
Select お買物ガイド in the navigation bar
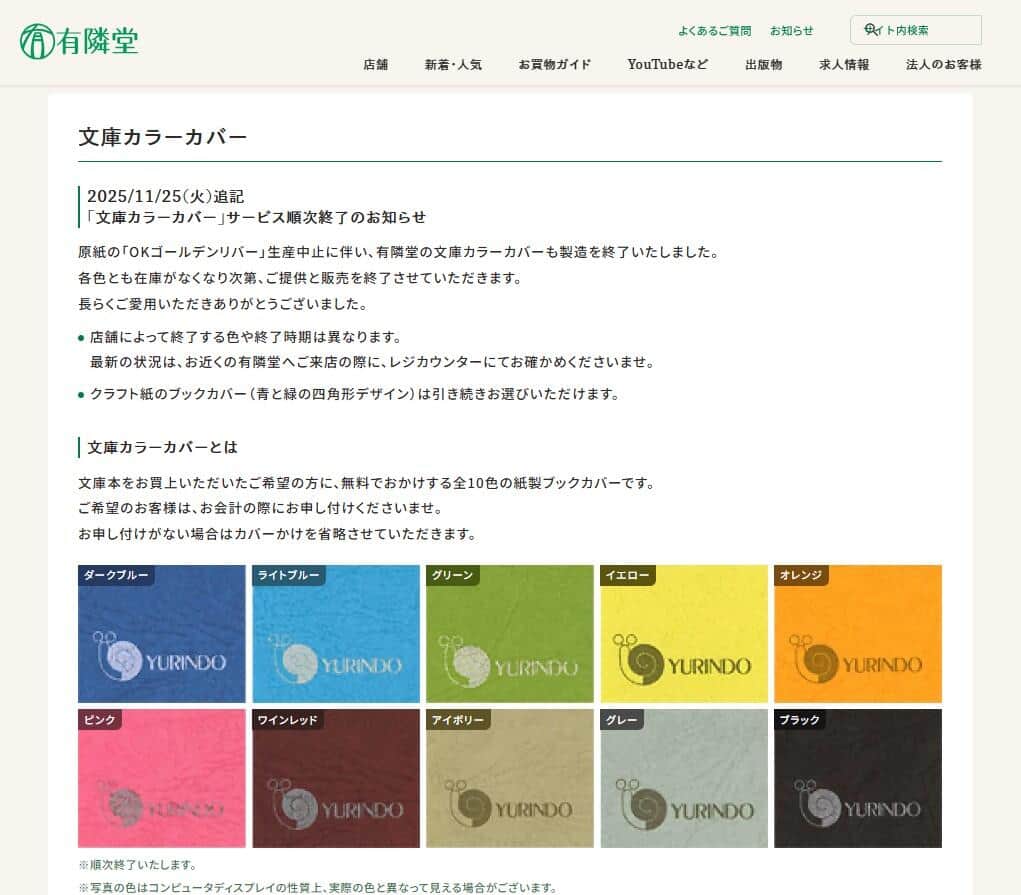click(x=555, y=64)
